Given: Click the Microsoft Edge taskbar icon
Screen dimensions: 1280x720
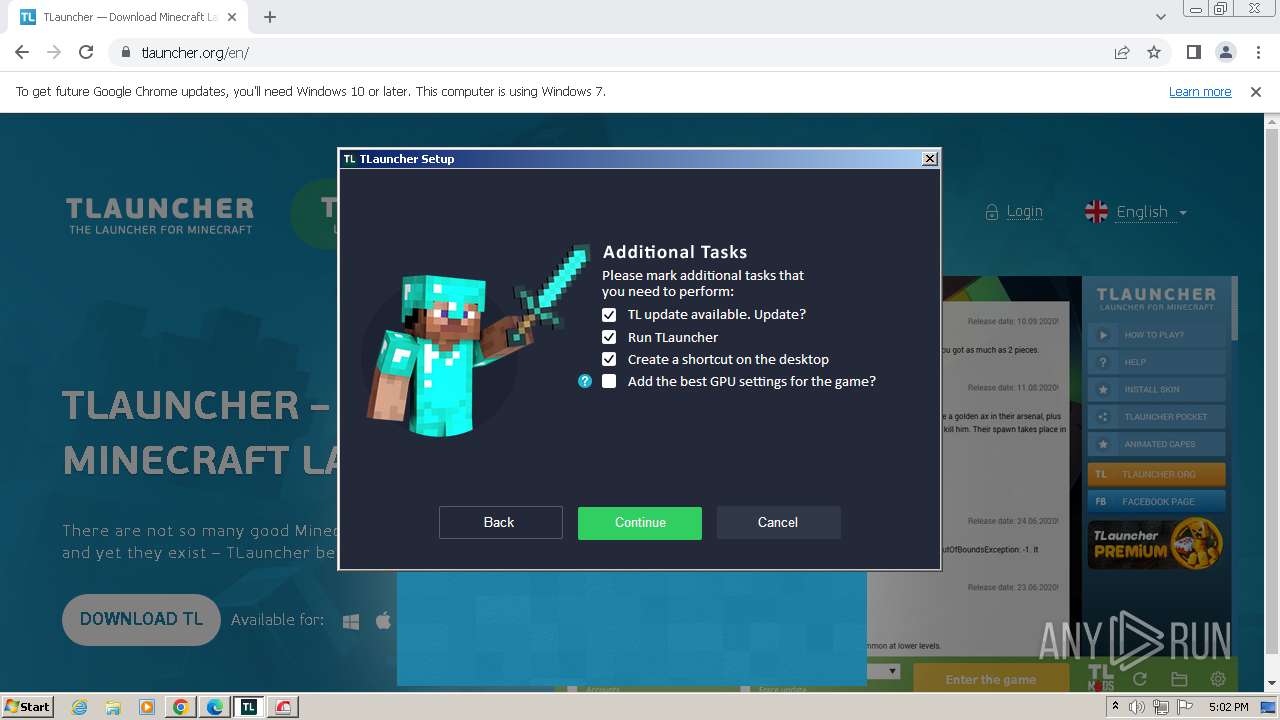Looking at the screenshot, I should point(215,707).
